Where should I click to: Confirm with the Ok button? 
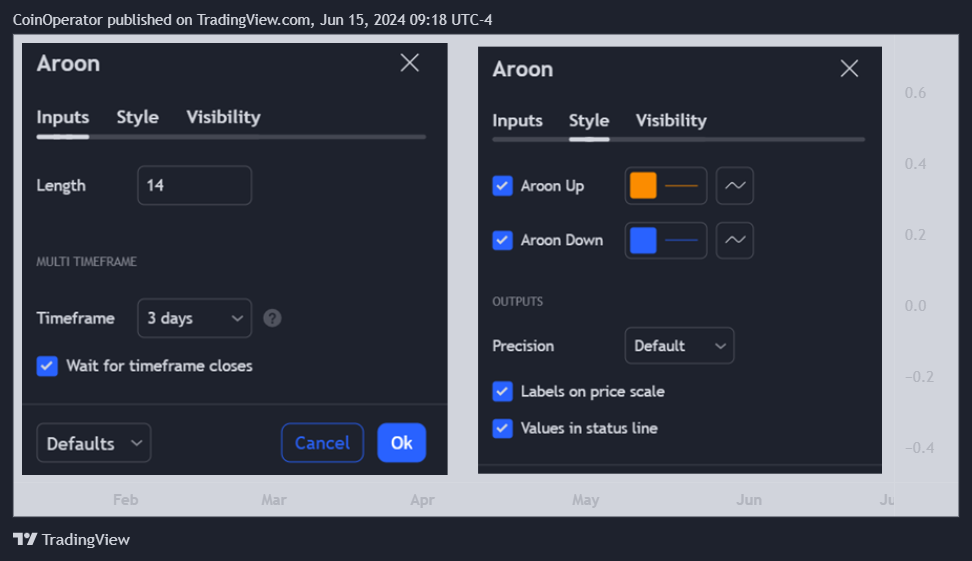tap(402, 443)
